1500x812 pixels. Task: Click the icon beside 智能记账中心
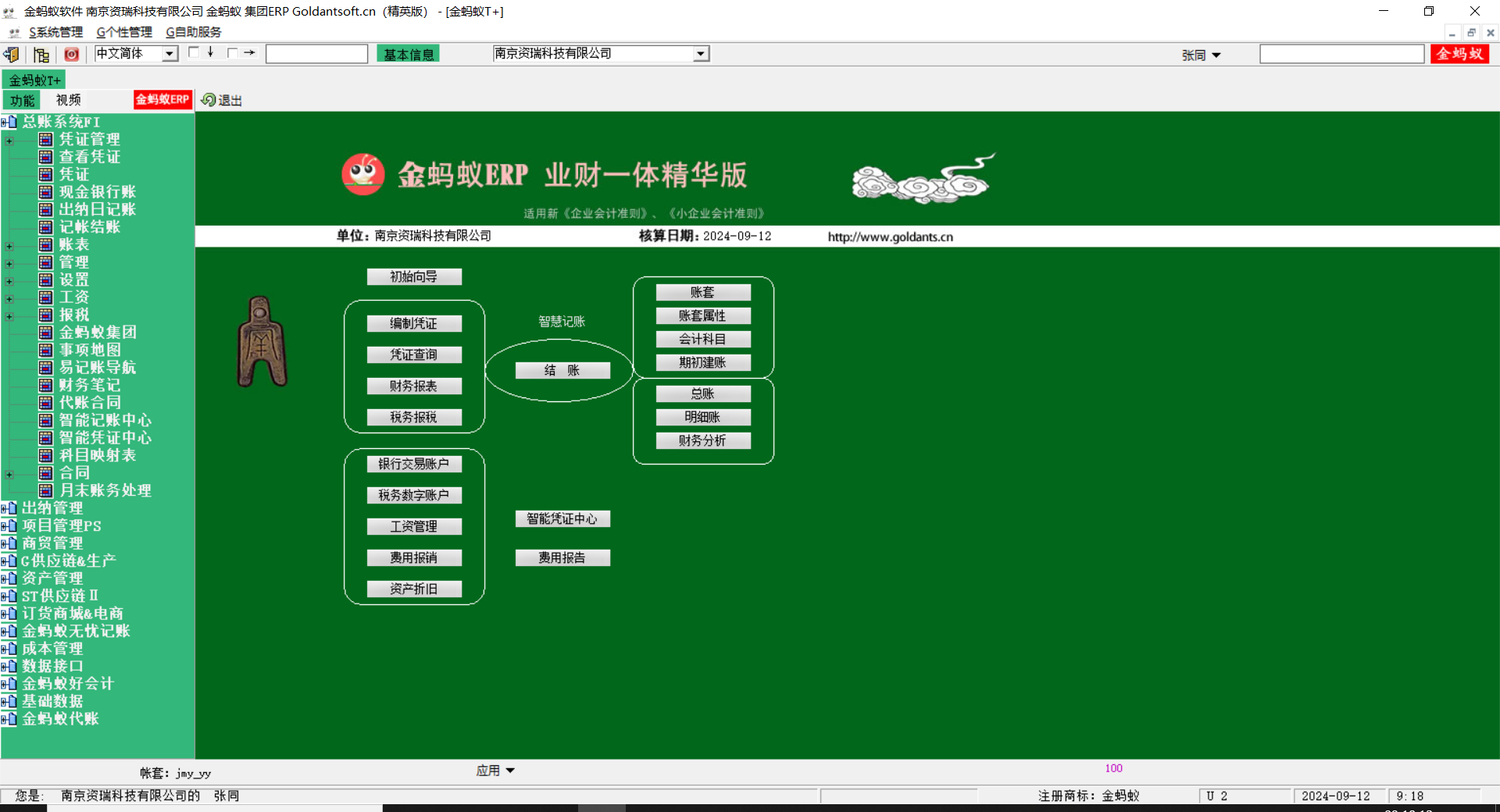coord(46,420)
